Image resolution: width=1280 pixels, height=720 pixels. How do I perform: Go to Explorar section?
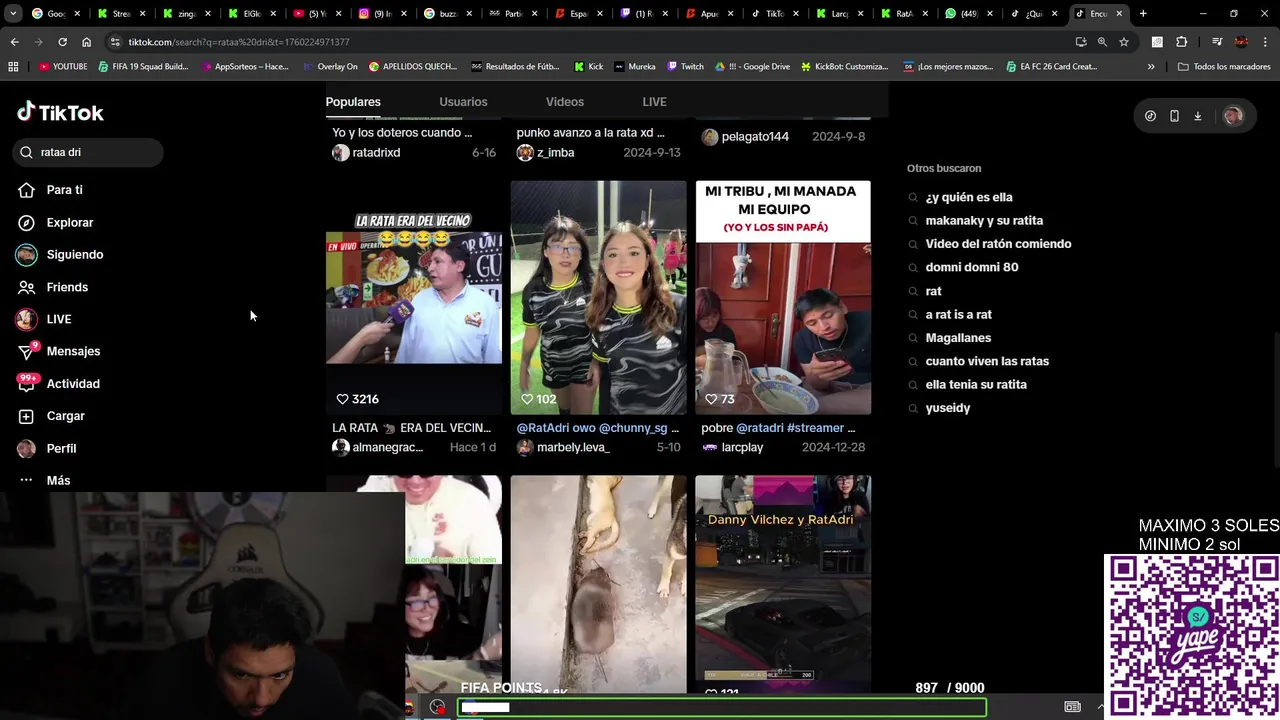point(69,222)
